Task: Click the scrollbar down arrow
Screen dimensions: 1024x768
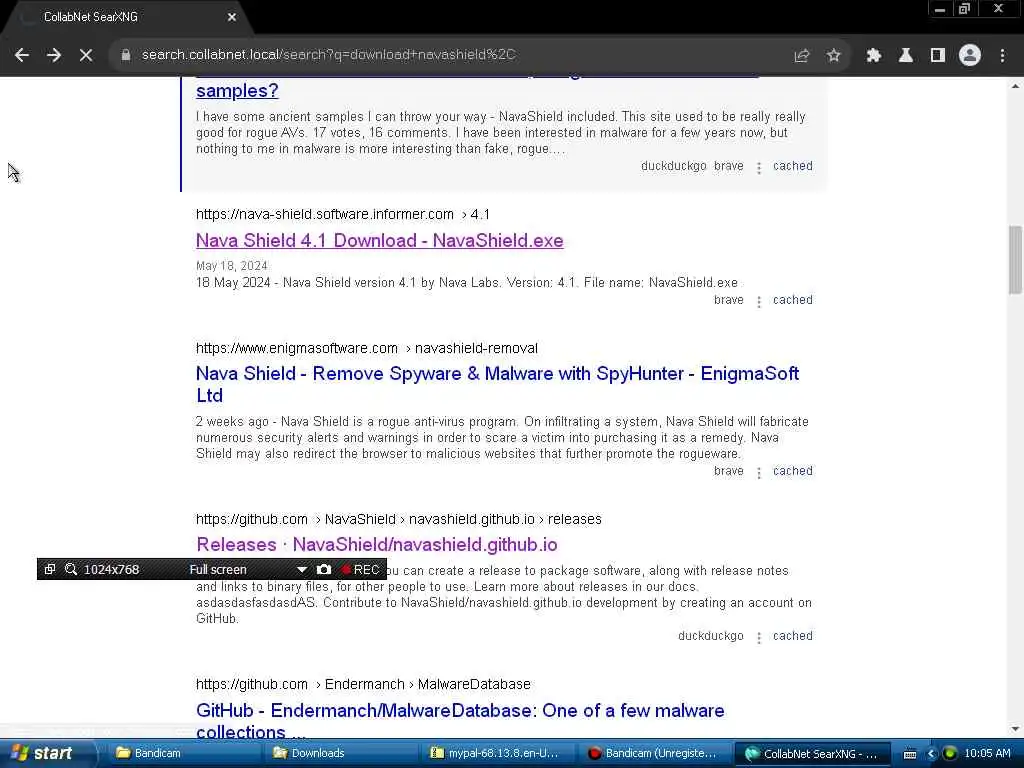Action: pyautogui.click(x=1015, y=729)
